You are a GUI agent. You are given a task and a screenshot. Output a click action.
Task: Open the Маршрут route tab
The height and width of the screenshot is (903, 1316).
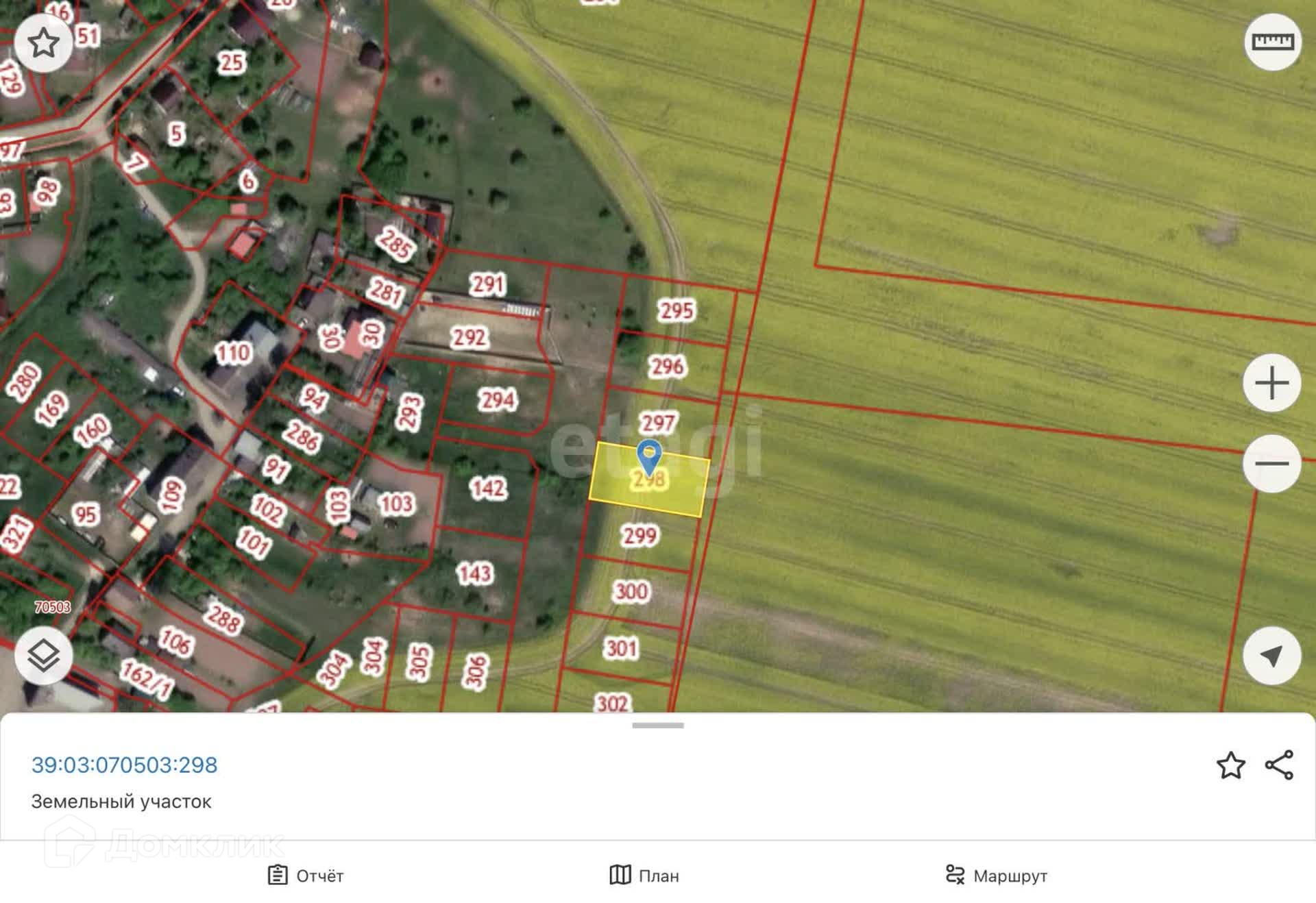(997, 875)
